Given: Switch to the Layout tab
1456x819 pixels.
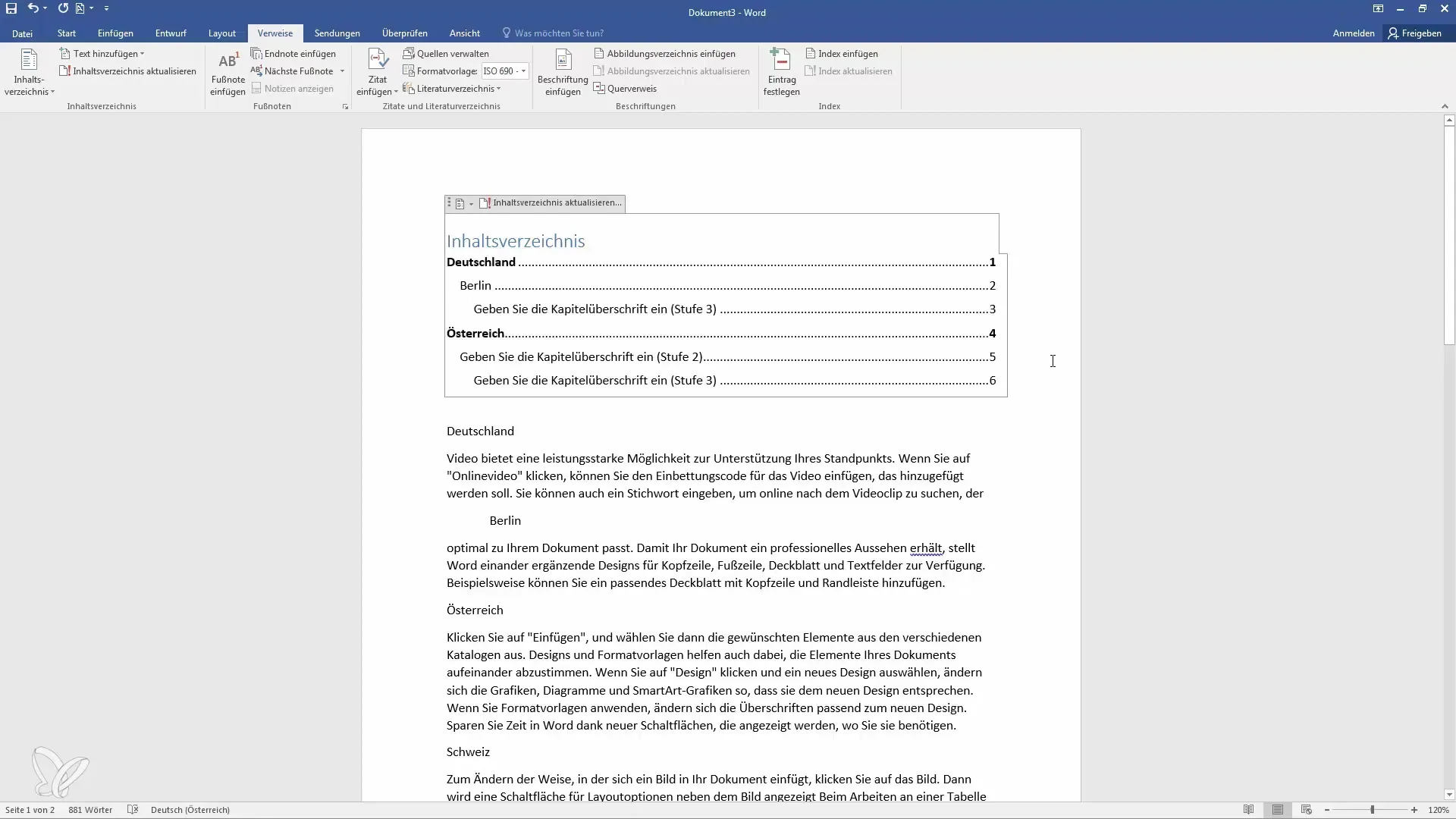Looking at the screenshot, I should [x=222, y=33].
